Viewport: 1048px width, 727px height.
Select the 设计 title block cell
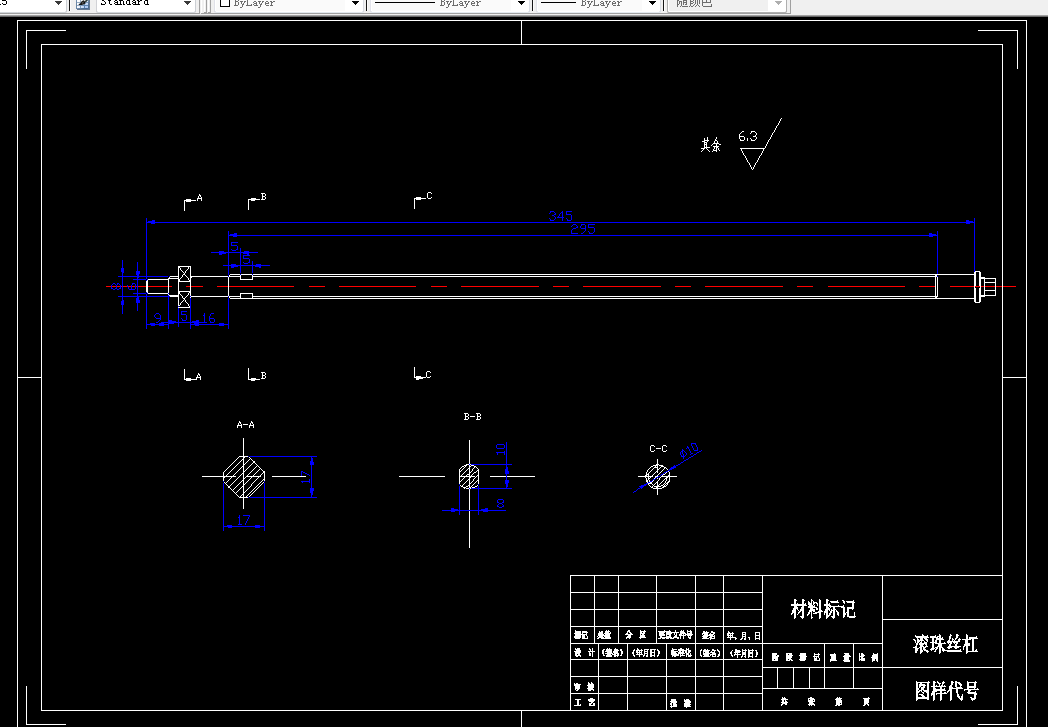click(x=583, y=653)
